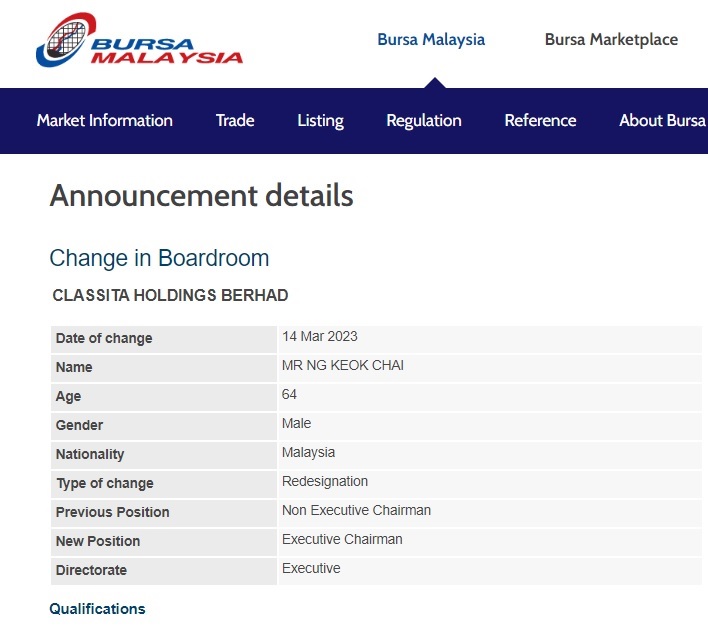The image size is (708, 642).
Task: Open the Regulation menu
Action: click(424, 121)
